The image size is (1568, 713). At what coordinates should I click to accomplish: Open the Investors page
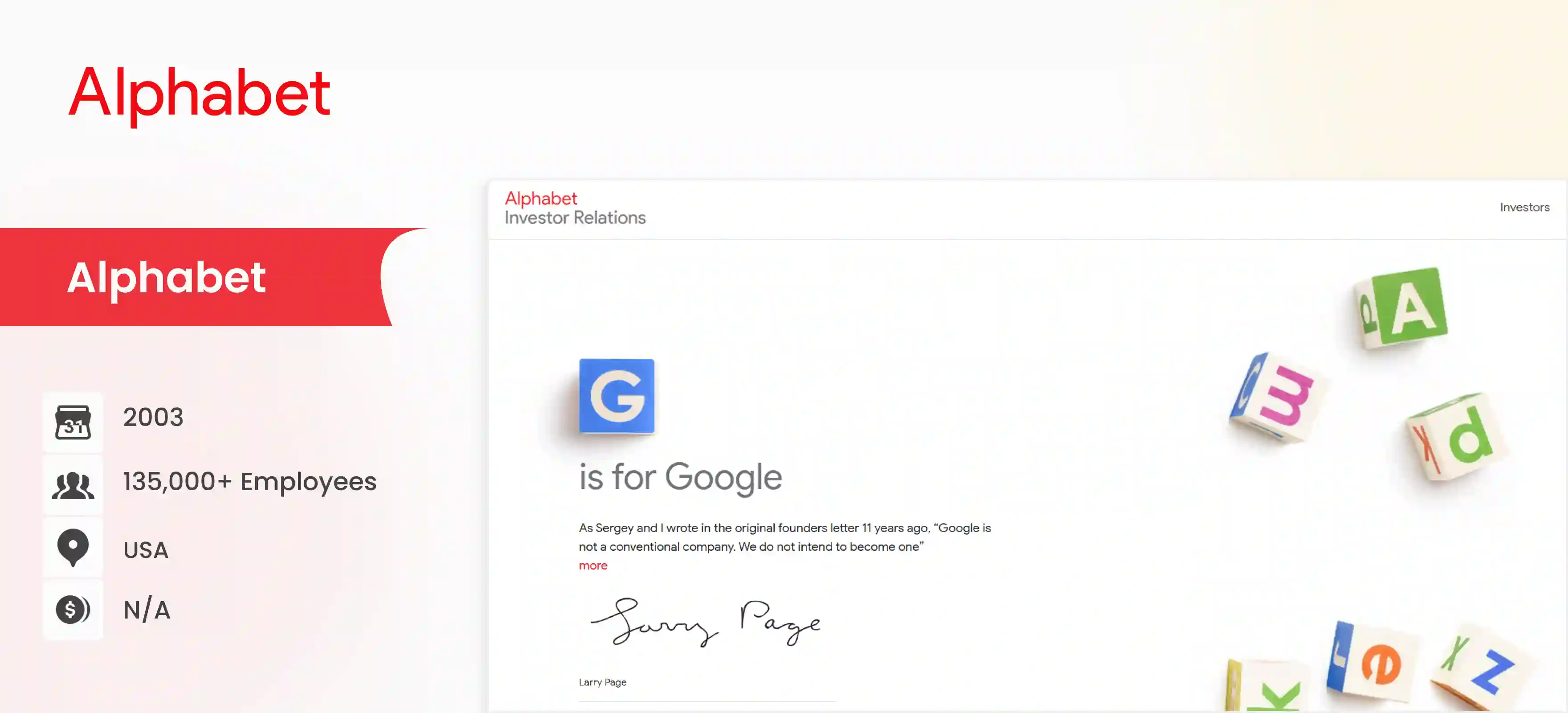[x=1523, y=207]
